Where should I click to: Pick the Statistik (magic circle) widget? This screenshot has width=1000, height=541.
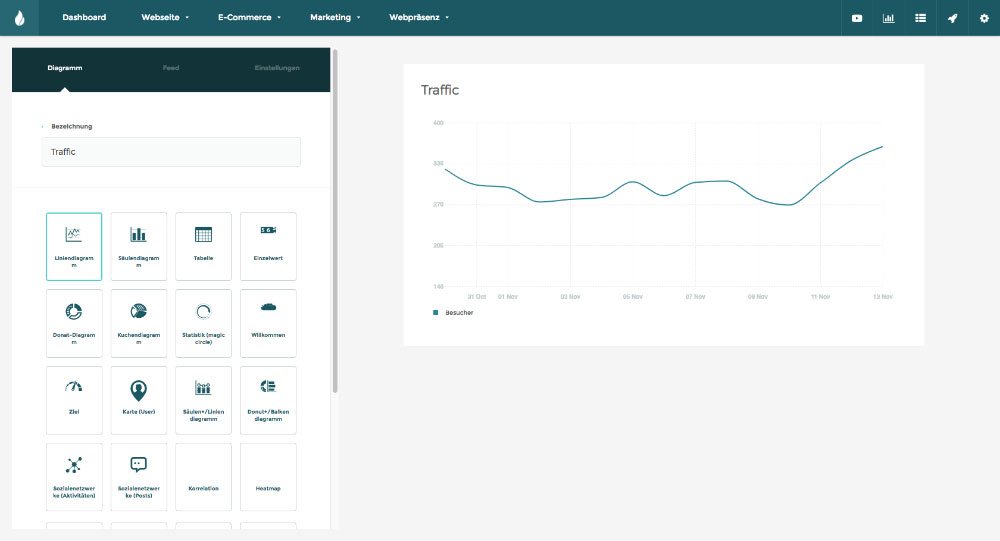point(203,323)
